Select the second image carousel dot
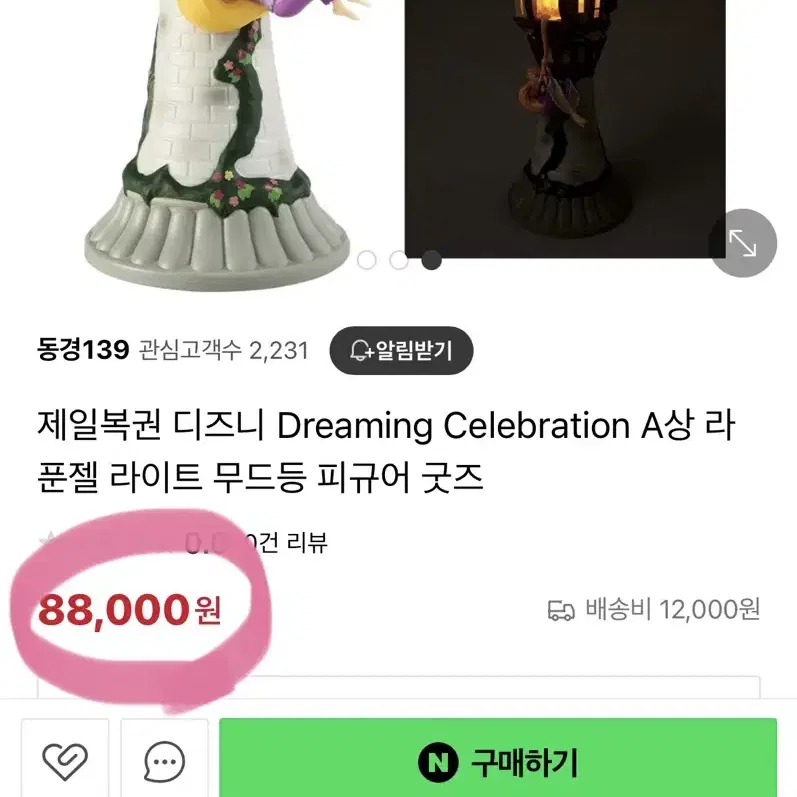This screenshot has height=797, width=797. click(x=399, y=260)
